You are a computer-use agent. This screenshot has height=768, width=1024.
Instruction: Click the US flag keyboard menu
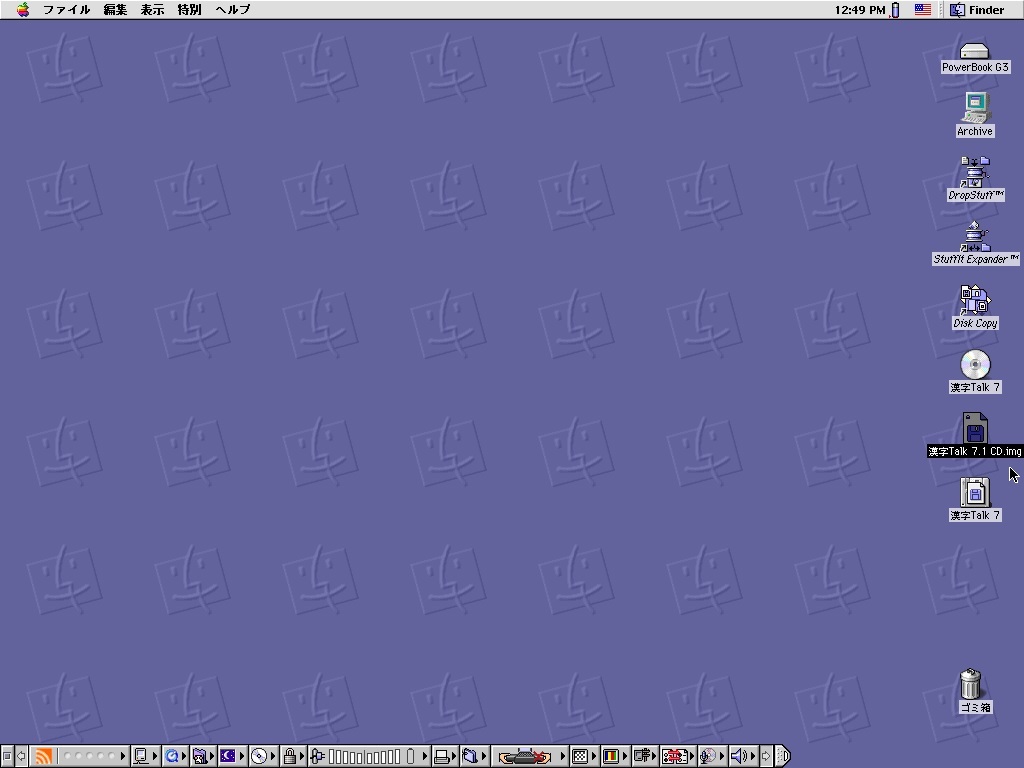tap(922, 9)
